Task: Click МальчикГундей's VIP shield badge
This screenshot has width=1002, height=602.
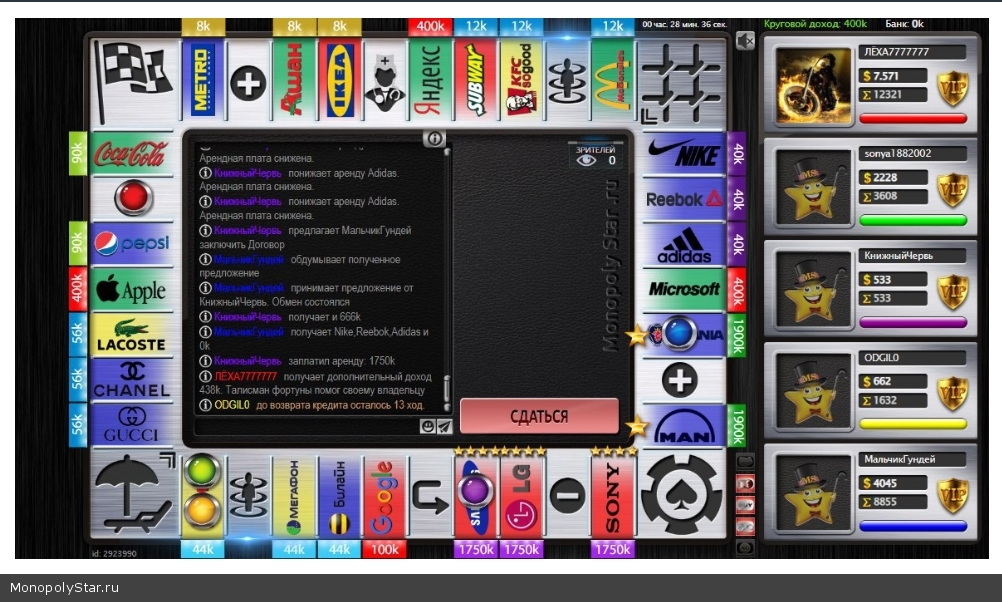Action: tap(952, 496)
